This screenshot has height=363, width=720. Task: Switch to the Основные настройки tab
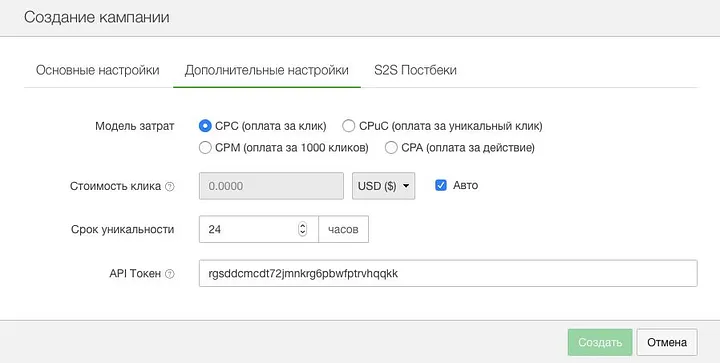tap(98, 70)
